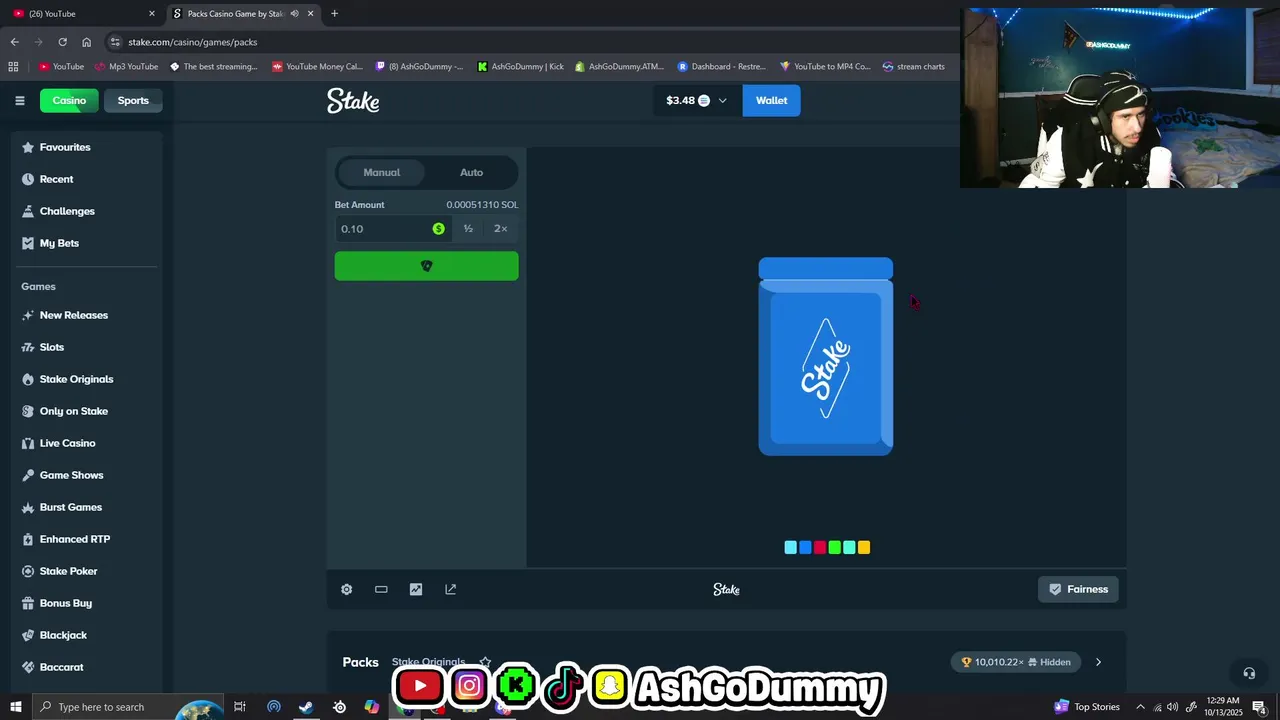The width and height of the screenshot is (1280, 720).
Task: Open a new browser tab
Action: point(334,13)
